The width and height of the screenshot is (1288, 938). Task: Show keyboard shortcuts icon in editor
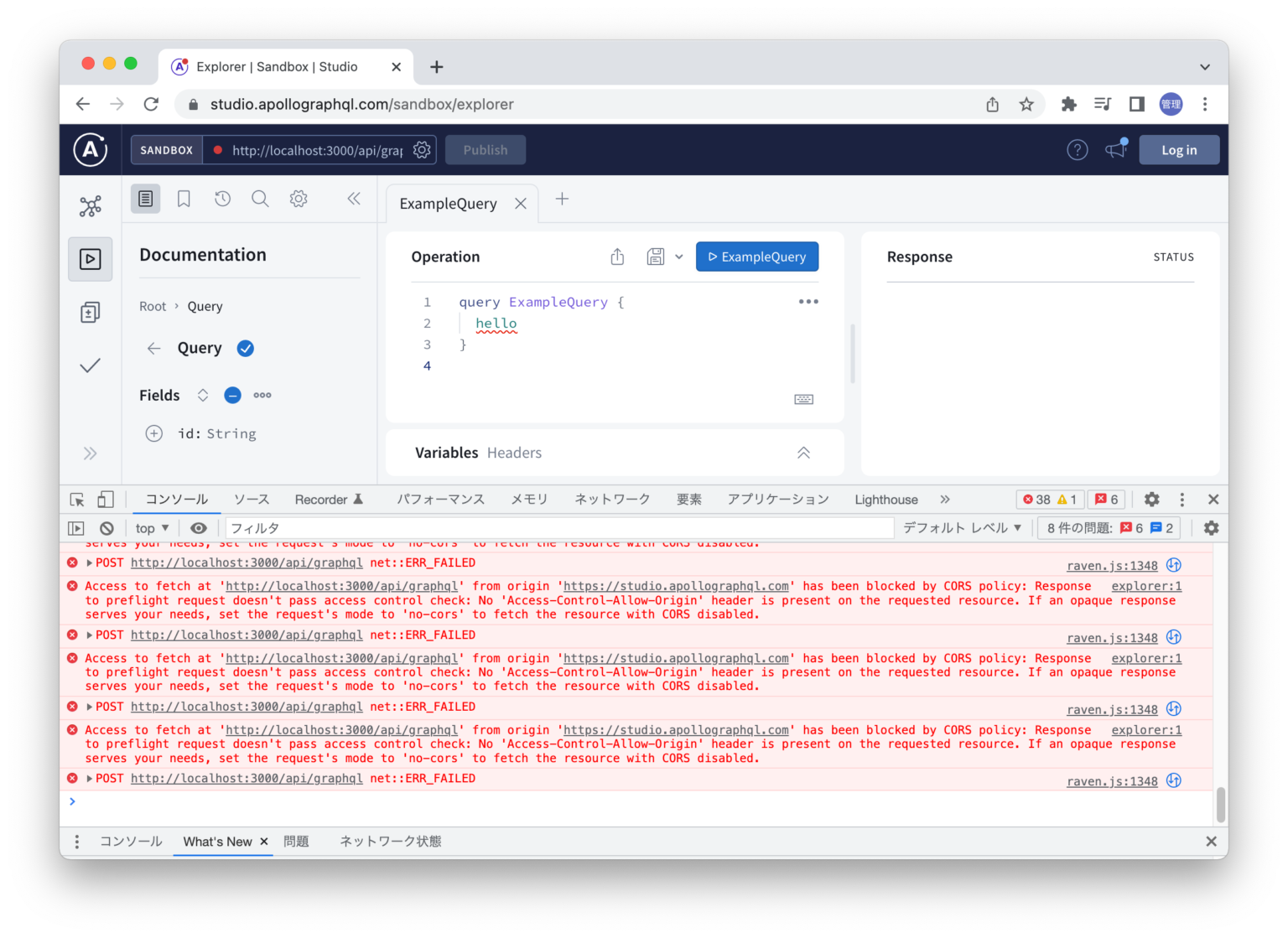[x=803, y=399]
